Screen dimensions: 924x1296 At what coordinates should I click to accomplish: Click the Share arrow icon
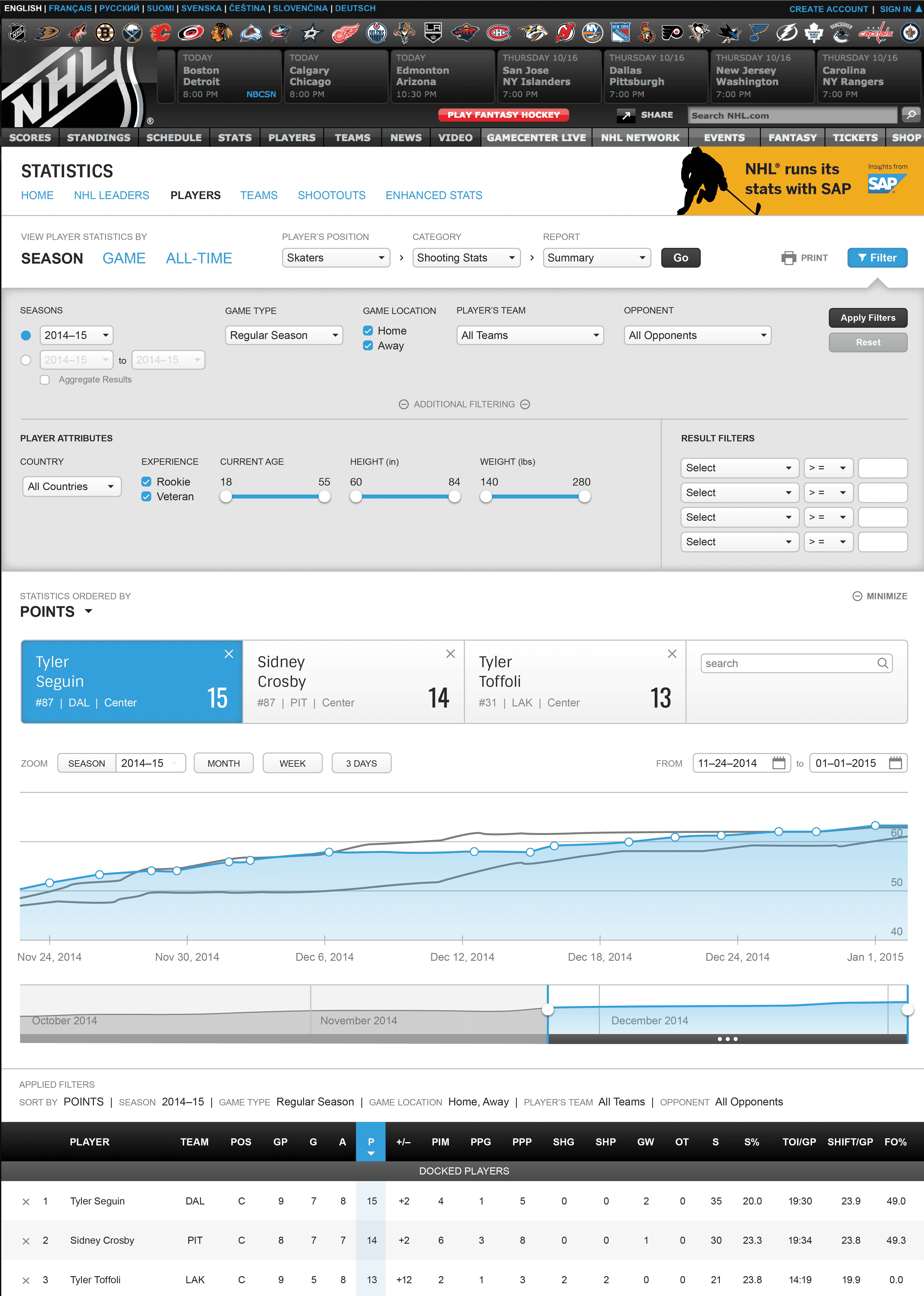pyautogui.click(x=626, y=116)
